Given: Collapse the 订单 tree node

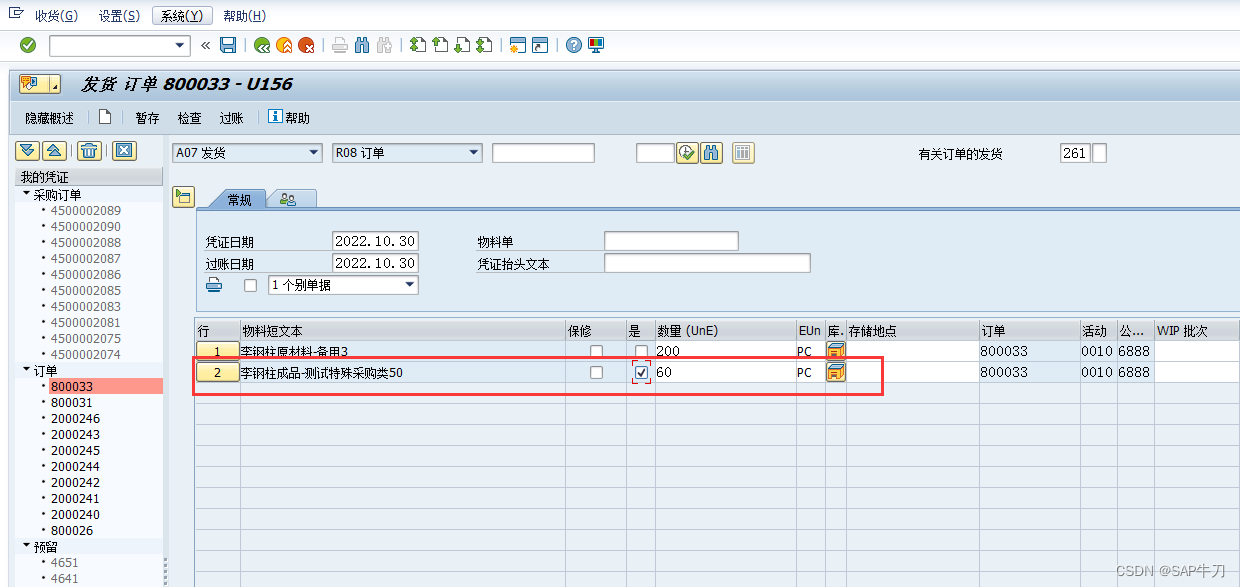Looking at the screenshot, I should click(27, 369).
